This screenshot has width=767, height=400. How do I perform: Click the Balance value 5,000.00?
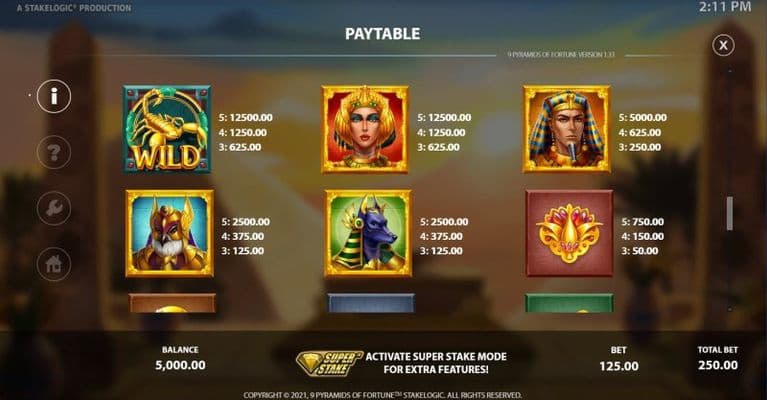[180, 365]
